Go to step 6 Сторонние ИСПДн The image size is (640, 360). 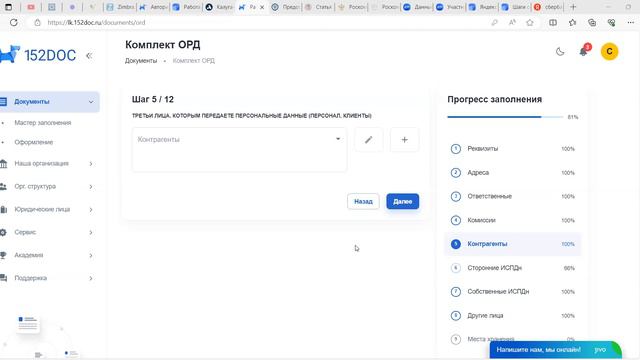pos(513,268)
